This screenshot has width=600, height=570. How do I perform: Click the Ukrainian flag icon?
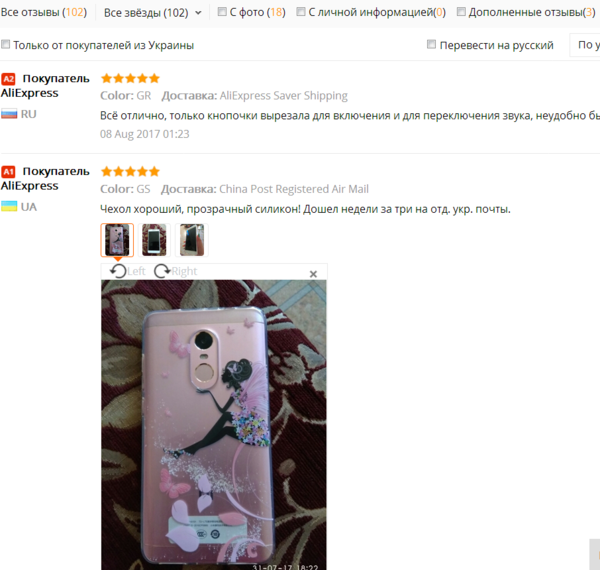coord(9,207)
